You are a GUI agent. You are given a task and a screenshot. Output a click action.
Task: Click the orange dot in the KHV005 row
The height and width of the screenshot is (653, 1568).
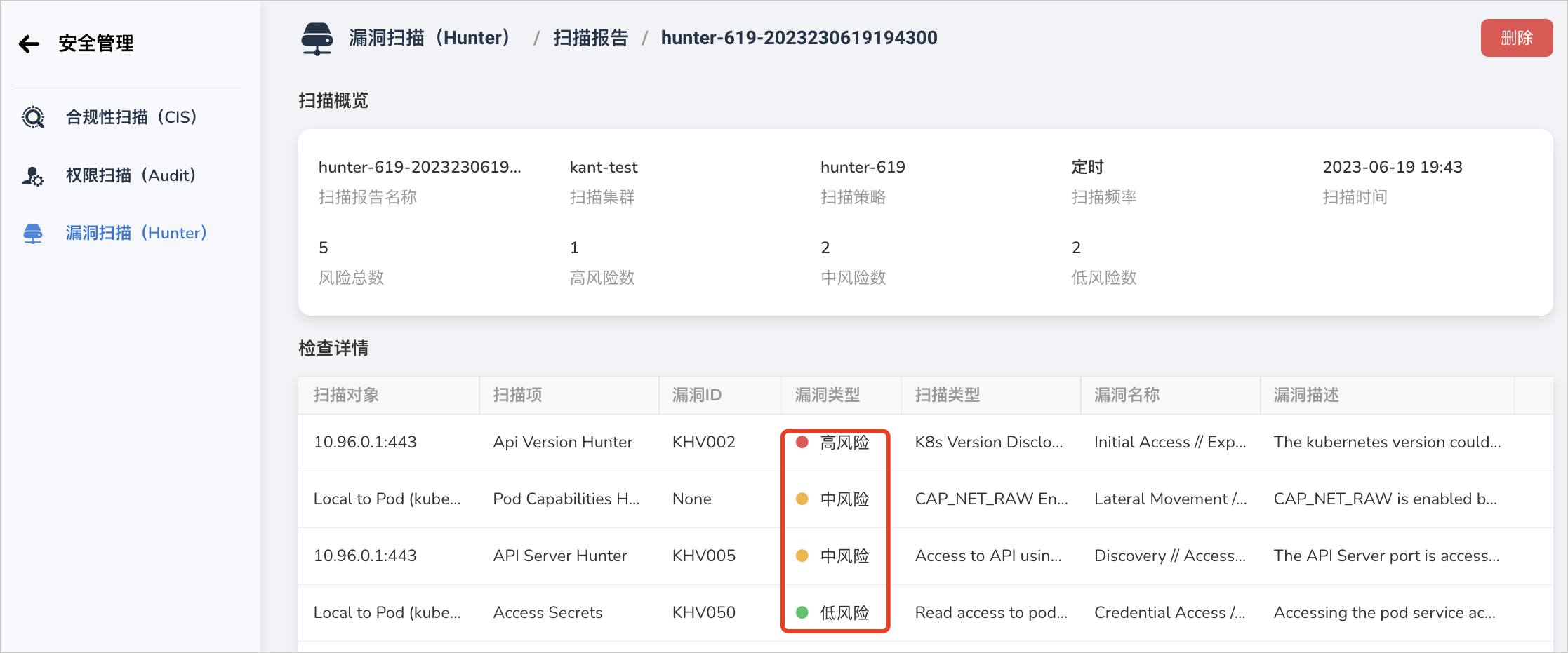[802, 556]
